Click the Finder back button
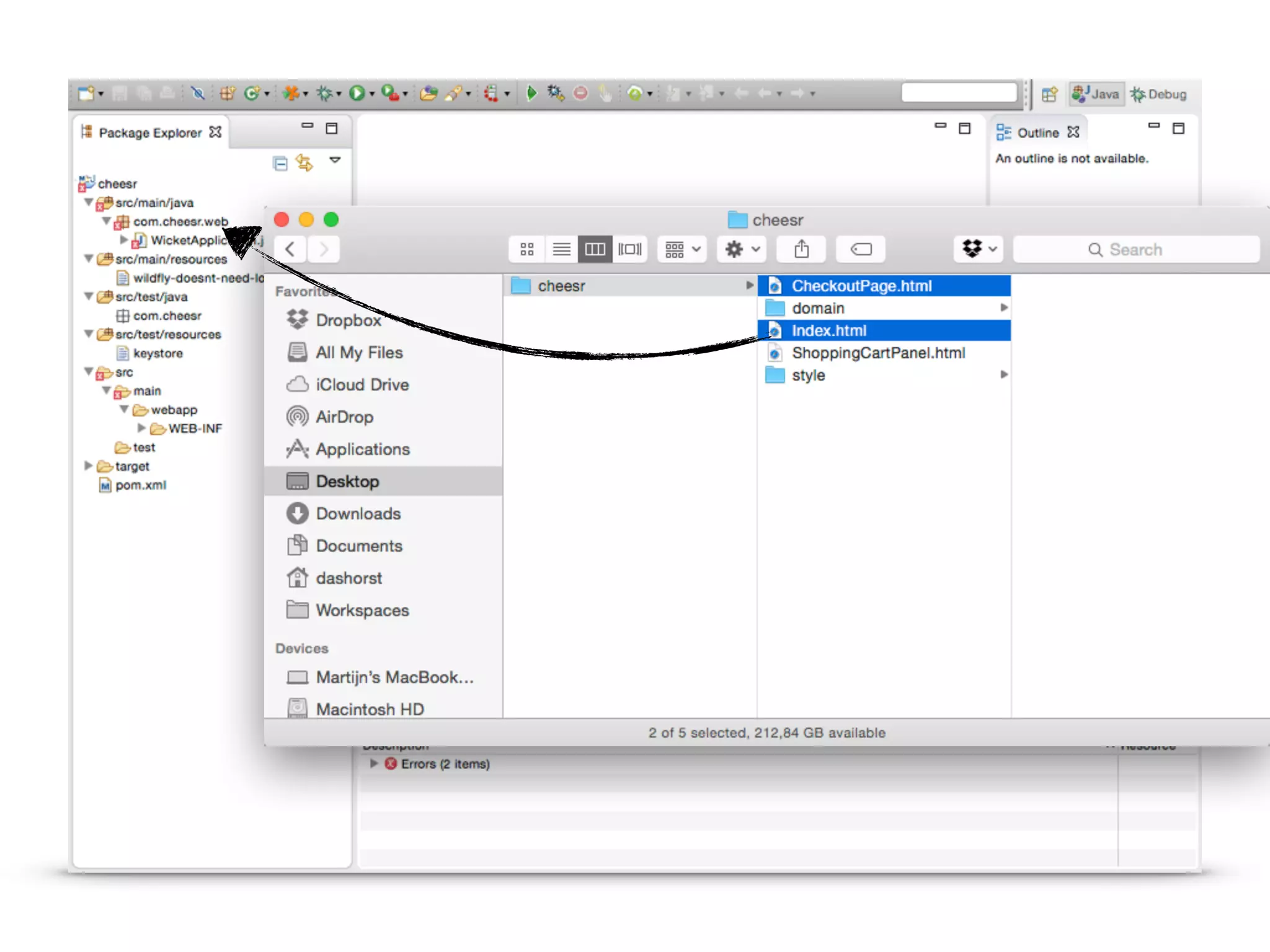The image size is (1270, 952). (290, 249)
